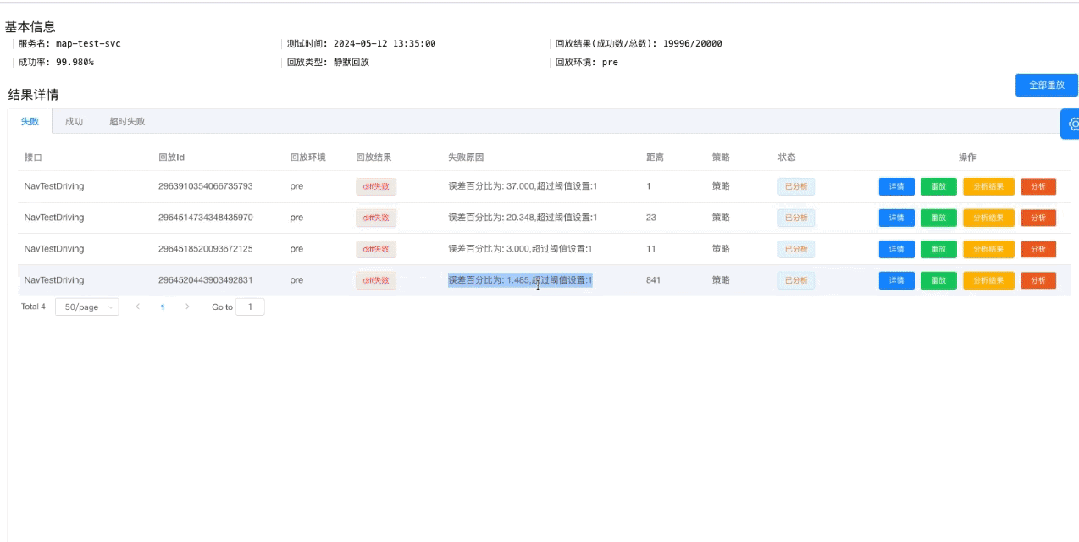Switch to the 成功 tab
This screenshot has width=1079, height=542.
[74, 121]
